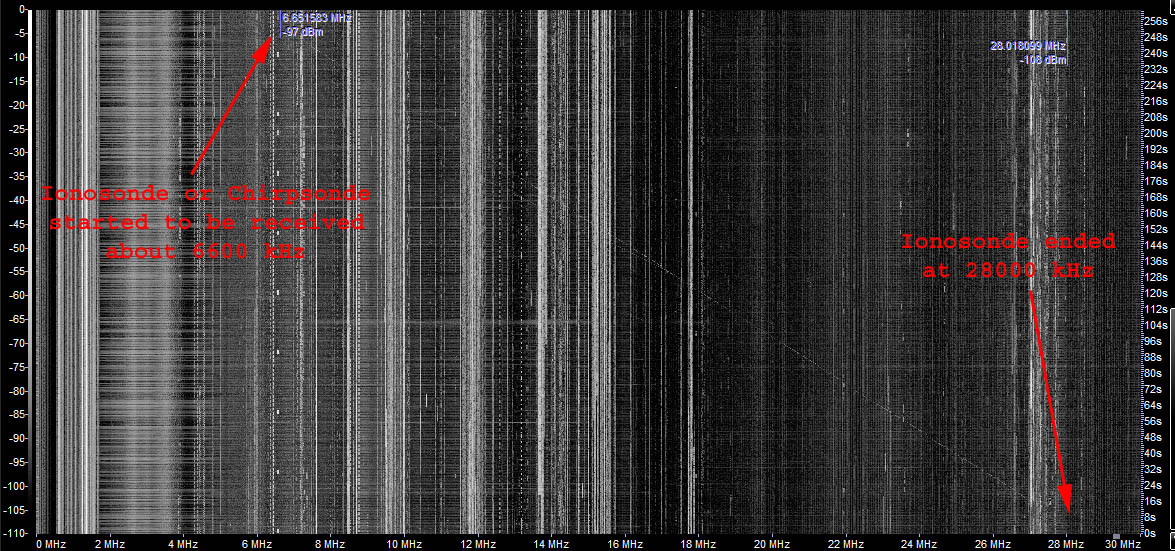The height and width of the screenshot is (551, 1175).
Task: Click the 24 MHz frequency axis label
Action: [x=918, y=544]
